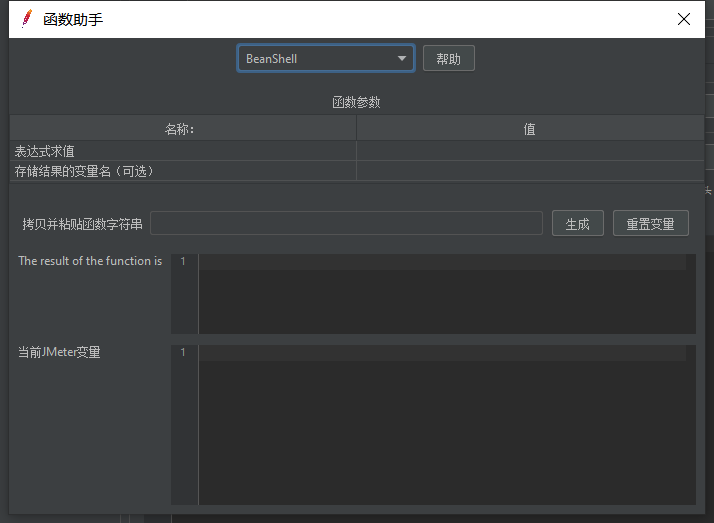
Task: Click the value cell for 存储结果的变量名
Action: pyautogui.click(x=530, y=171)
